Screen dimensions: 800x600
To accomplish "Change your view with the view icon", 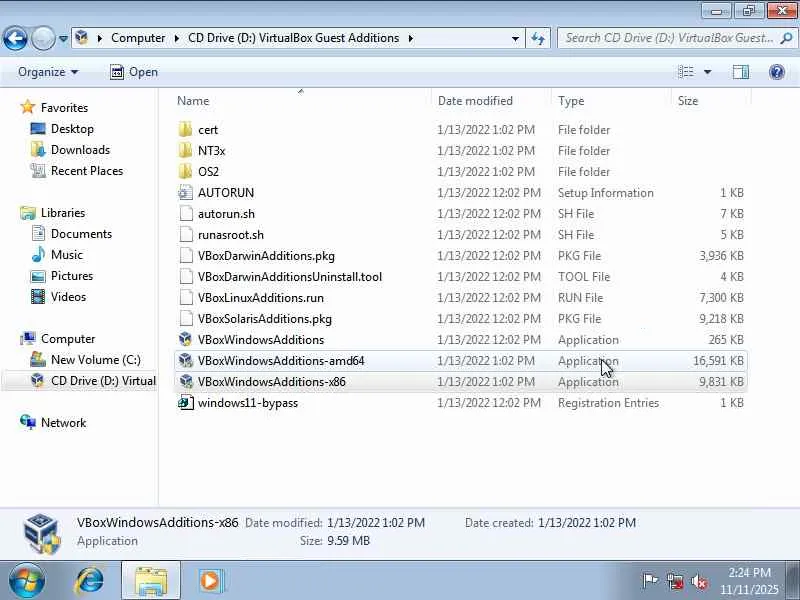I will tap(686, 72).
